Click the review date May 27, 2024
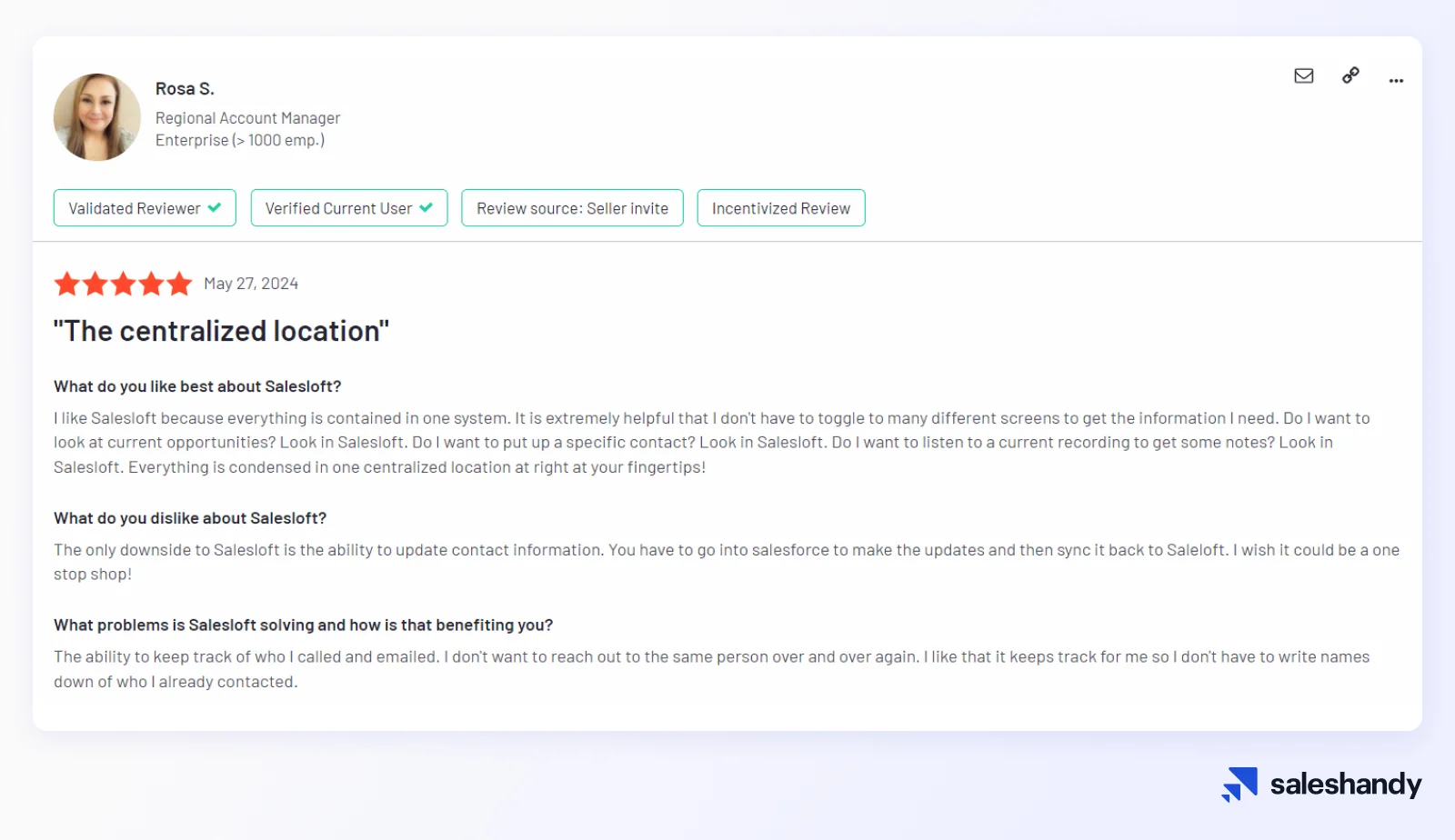 (x=251, y=284)
